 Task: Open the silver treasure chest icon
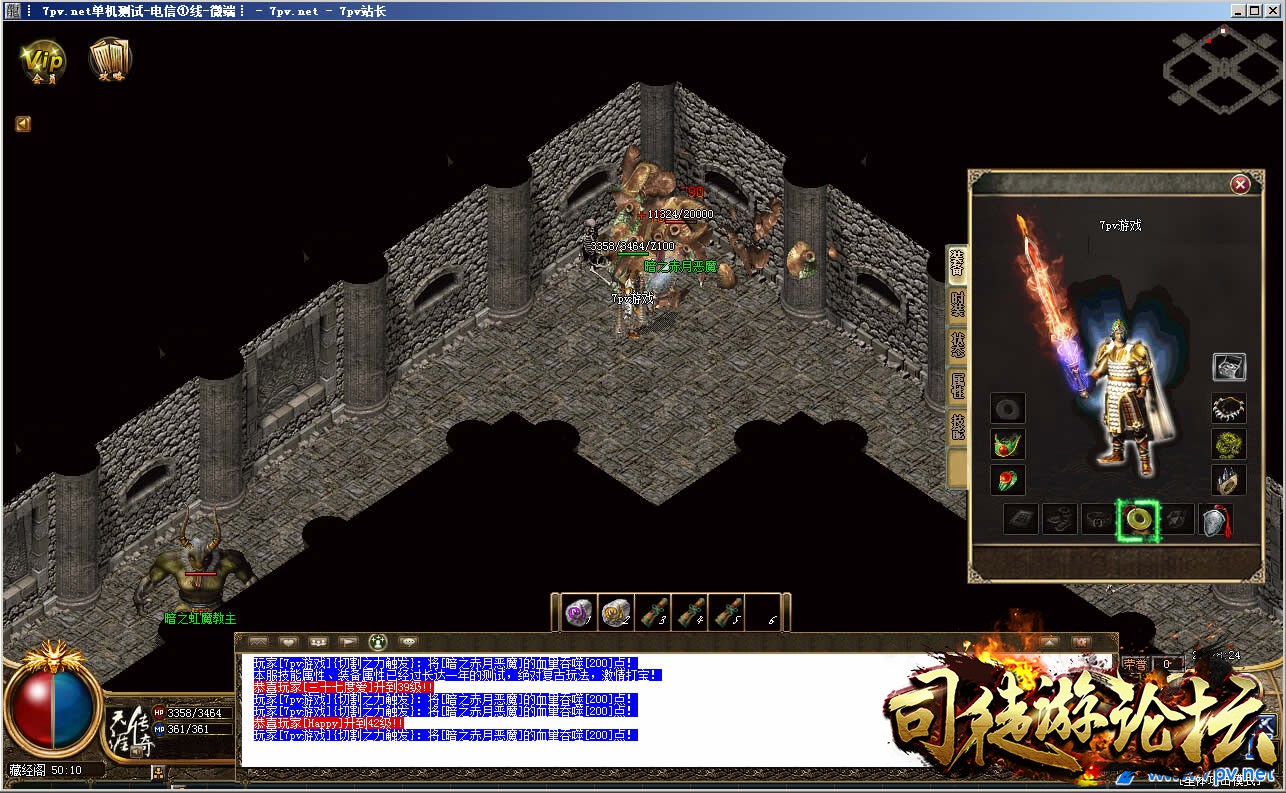[1229, 367]
